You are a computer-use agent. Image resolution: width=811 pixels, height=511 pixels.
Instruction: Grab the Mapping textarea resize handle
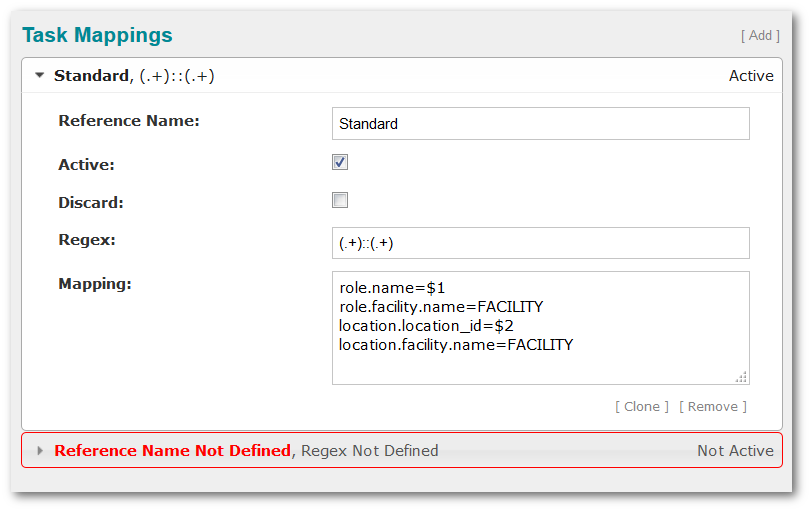(741, 377)
